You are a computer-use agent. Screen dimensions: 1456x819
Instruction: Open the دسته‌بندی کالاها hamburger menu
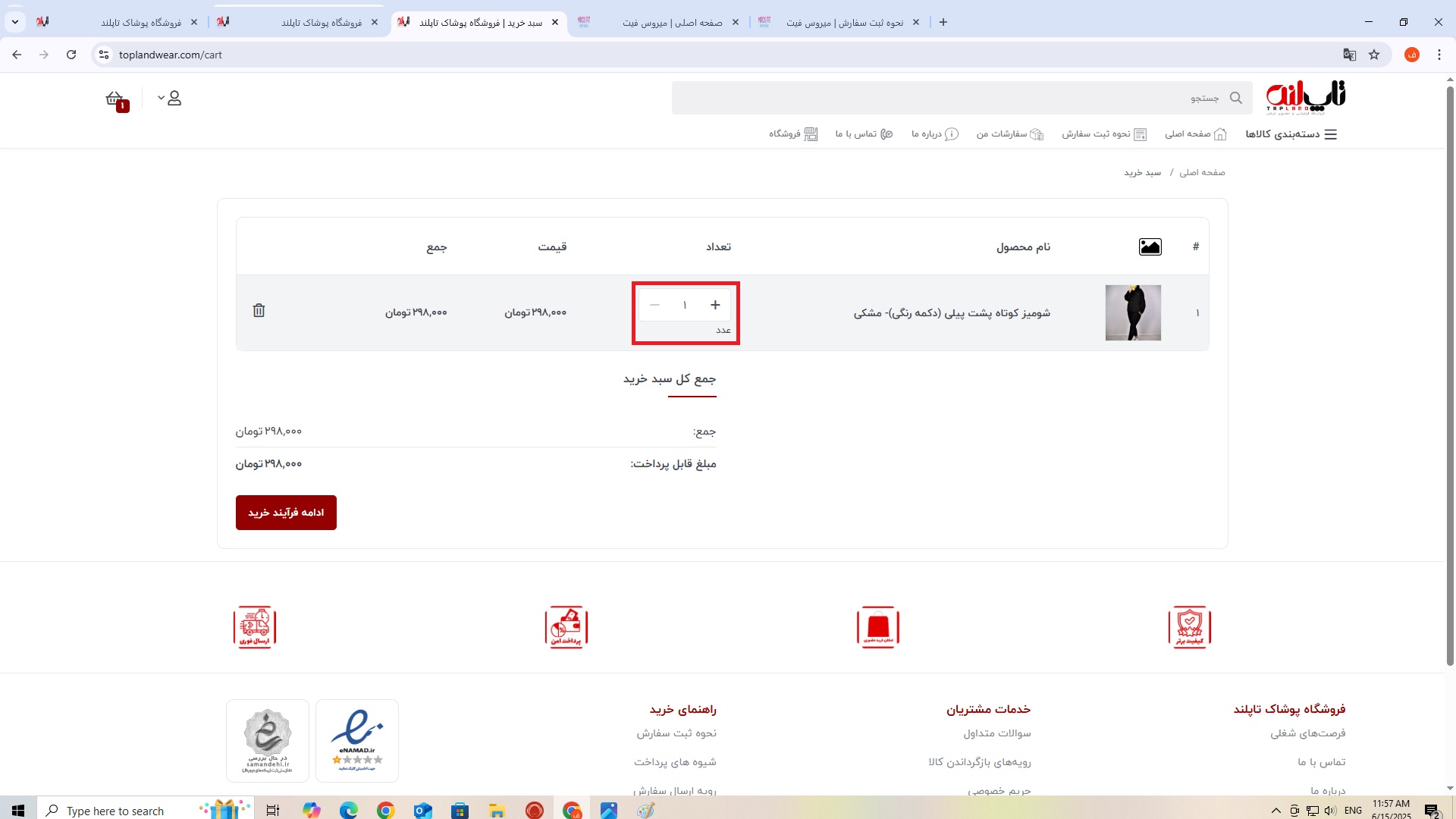tap(1291, 134)
